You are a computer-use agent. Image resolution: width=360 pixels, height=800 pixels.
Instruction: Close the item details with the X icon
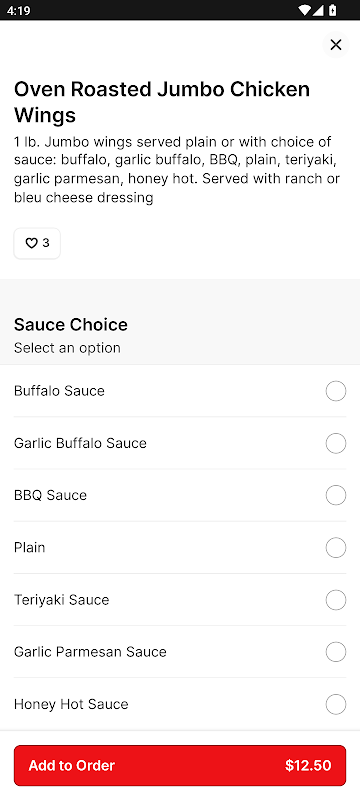point(336,45)
